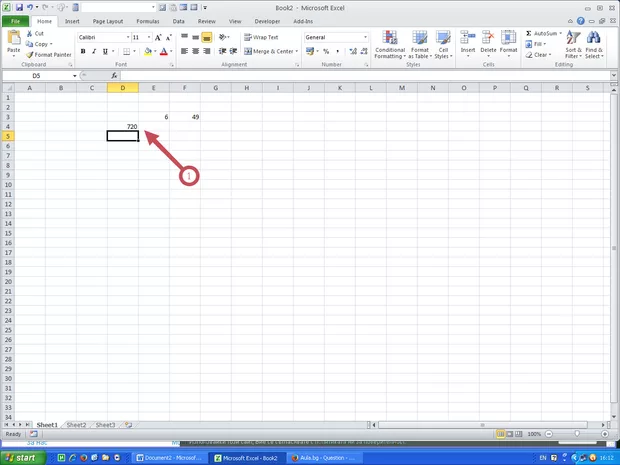620x465 pixels.
Task: Click the Save icon in Quick Access
Action: (19, 8)
